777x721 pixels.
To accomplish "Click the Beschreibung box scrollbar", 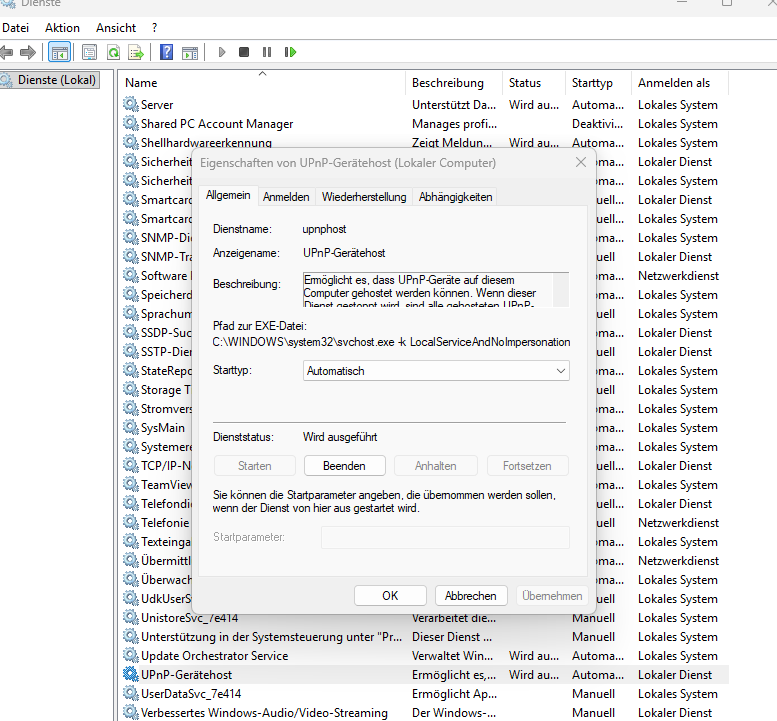I will (x=561, y=290).
